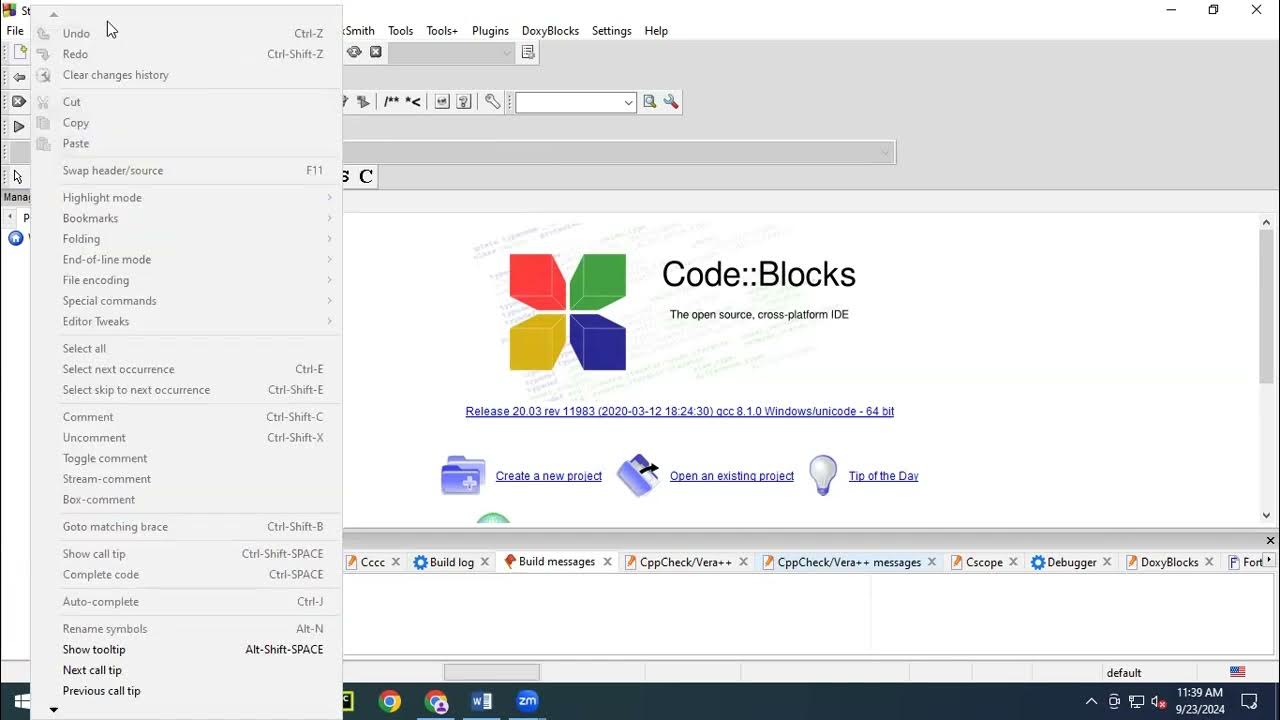Click the Create a new project folder icon
Screen dimensions: 1280x720
[463, 476]
